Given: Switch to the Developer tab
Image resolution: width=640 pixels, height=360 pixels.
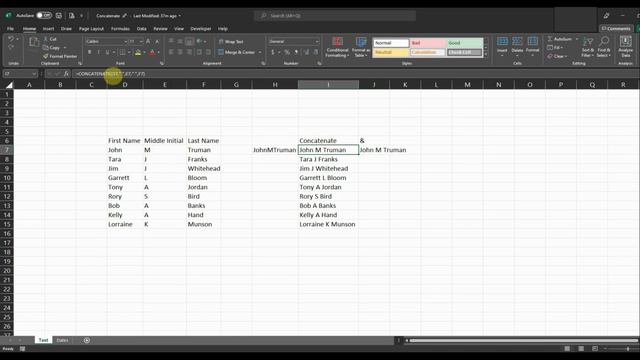Looking at the screenshot, I should coord(201,29).
